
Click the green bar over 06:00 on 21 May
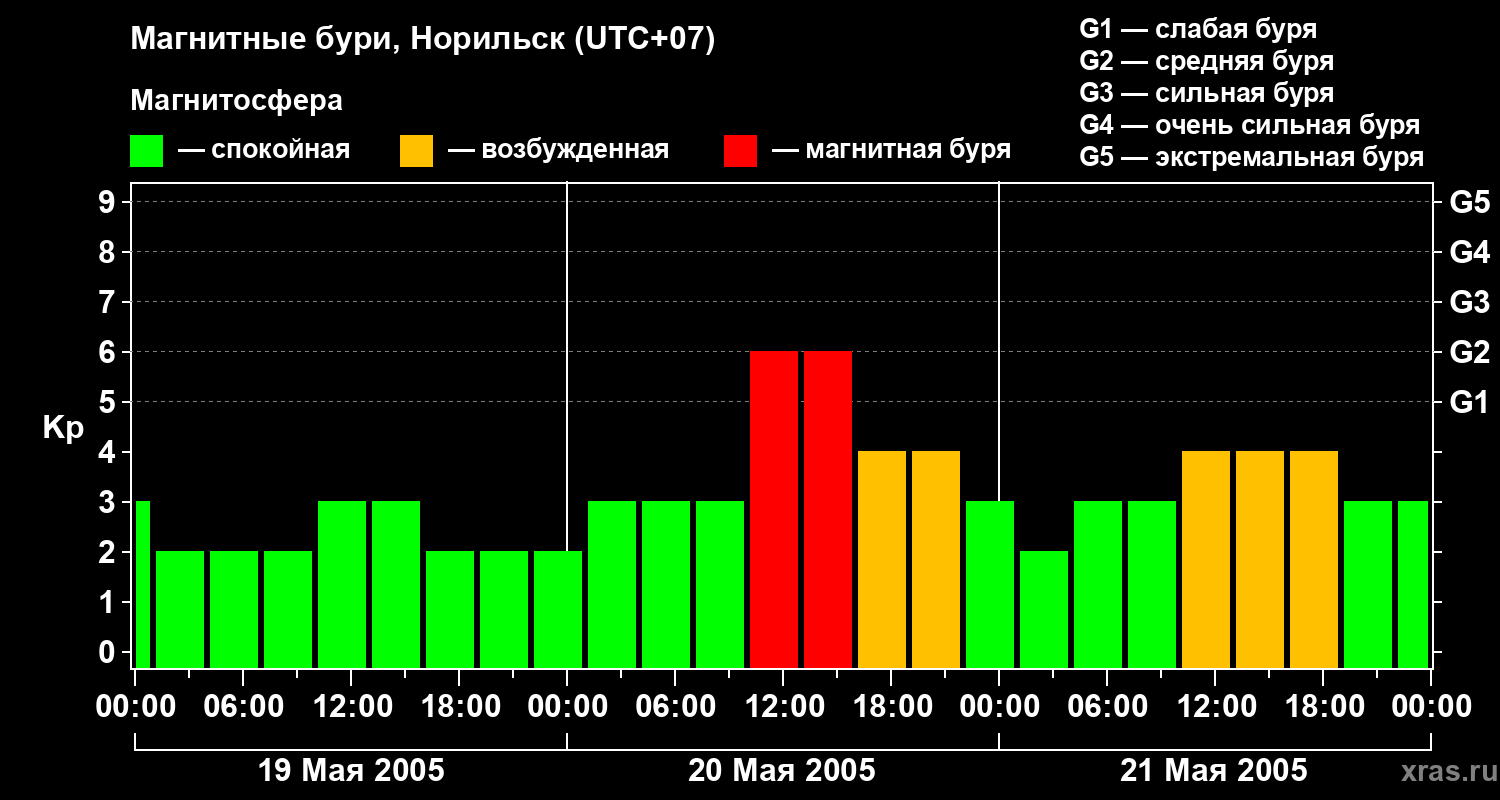coord(1098,584)
